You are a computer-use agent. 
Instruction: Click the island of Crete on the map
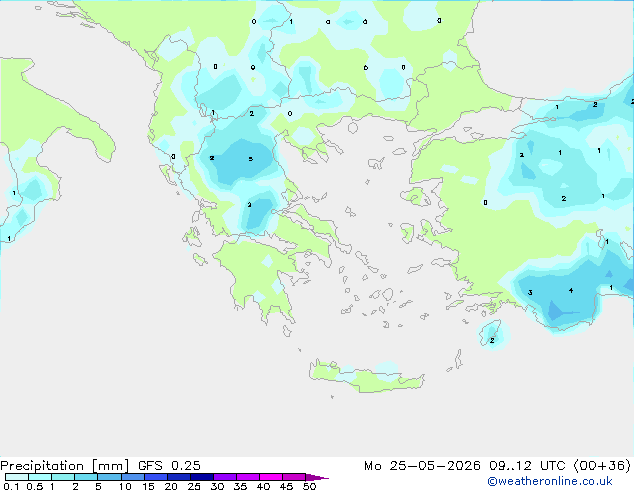click(366, 377)
